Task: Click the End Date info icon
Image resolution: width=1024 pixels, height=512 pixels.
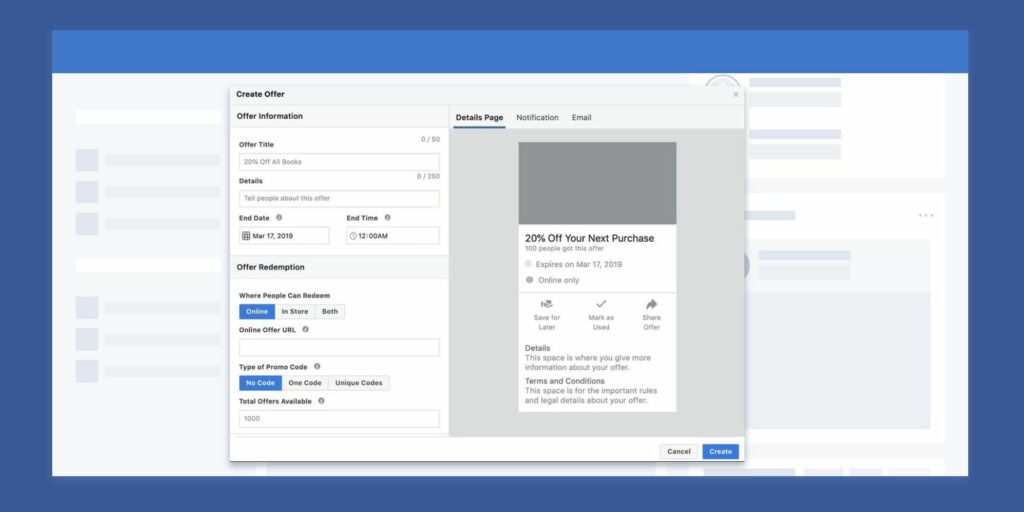Action: [x=279, y=217]
